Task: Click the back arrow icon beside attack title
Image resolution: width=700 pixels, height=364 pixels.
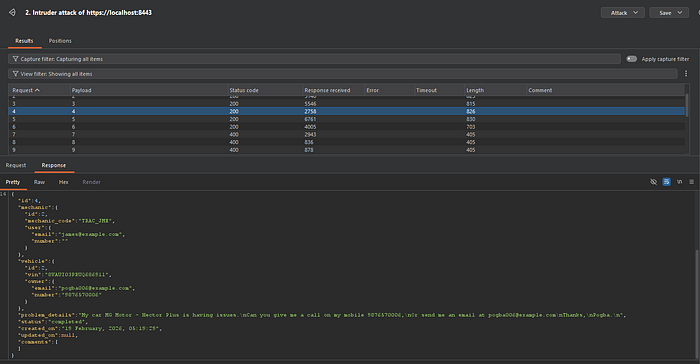Action: [12, 13]
